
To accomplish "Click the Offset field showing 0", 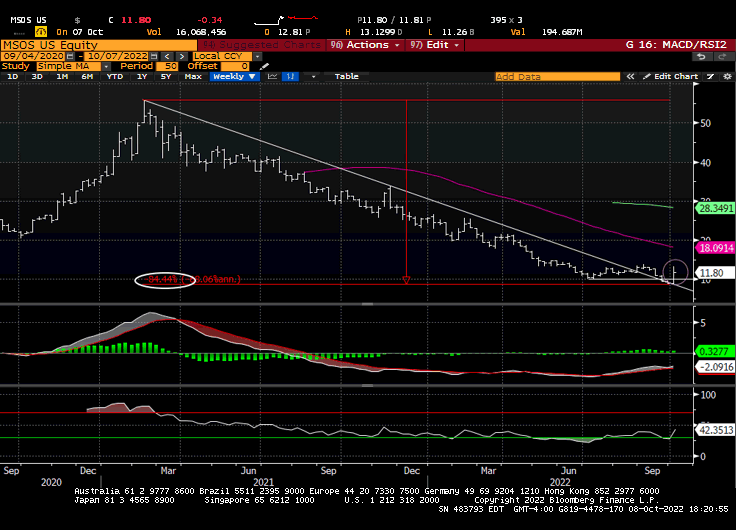I will pyautogui.click(x=236, y=66).
